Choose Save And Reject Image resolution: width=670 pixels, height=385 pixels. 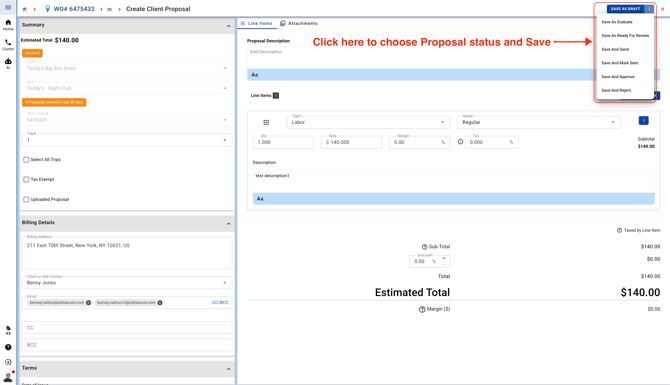616,90
